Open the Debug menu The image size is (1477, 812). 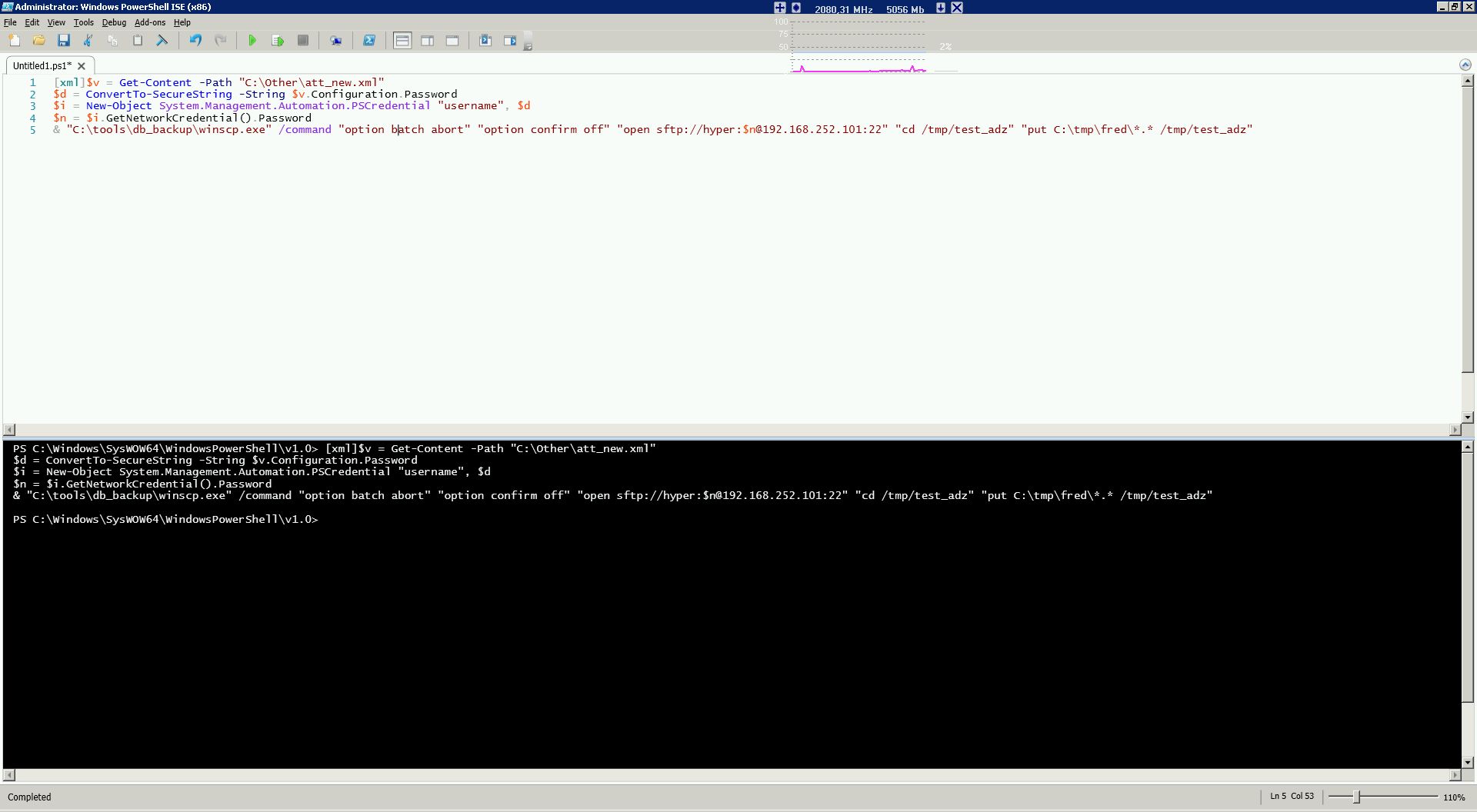pyautogui.click(x=114, y=22)
